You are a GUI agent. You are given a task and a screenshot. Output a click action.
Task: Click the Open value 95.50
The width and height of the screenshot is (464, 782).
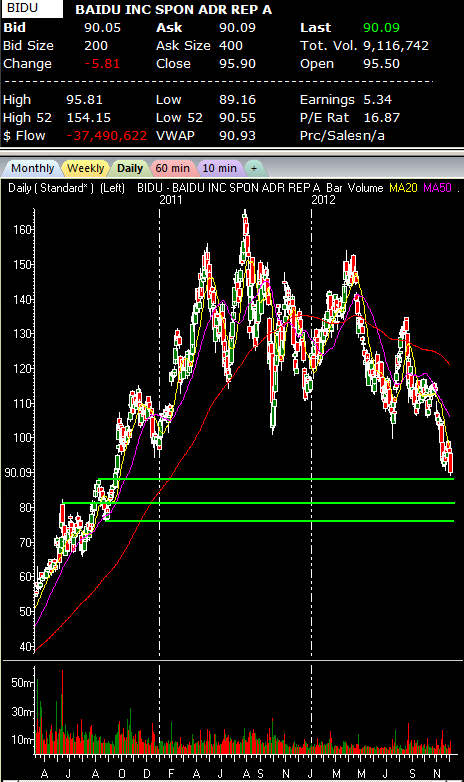[381, 64]
